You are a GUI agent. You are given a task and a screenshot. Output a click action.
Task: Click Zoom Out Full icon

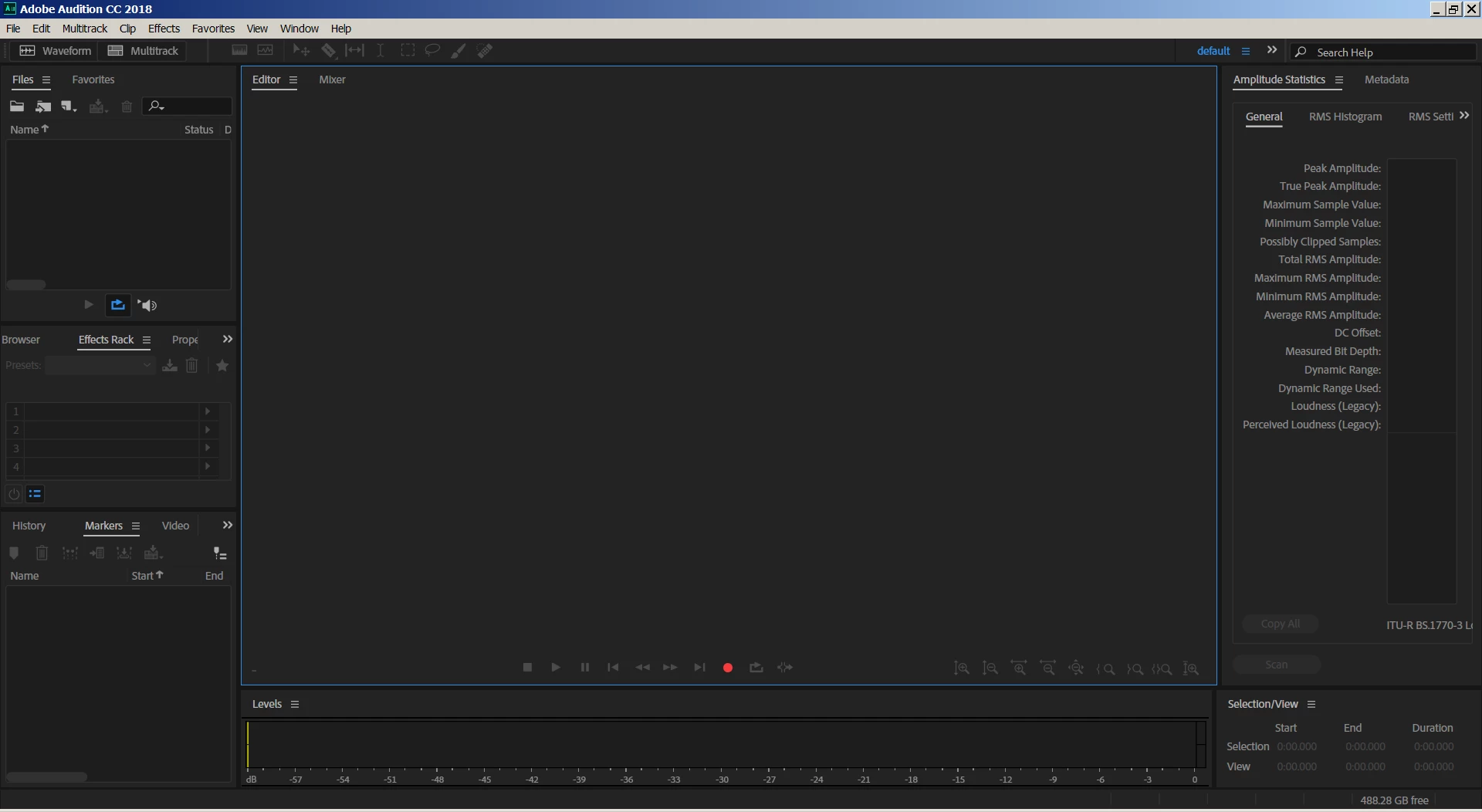(x=1076, y=668)
